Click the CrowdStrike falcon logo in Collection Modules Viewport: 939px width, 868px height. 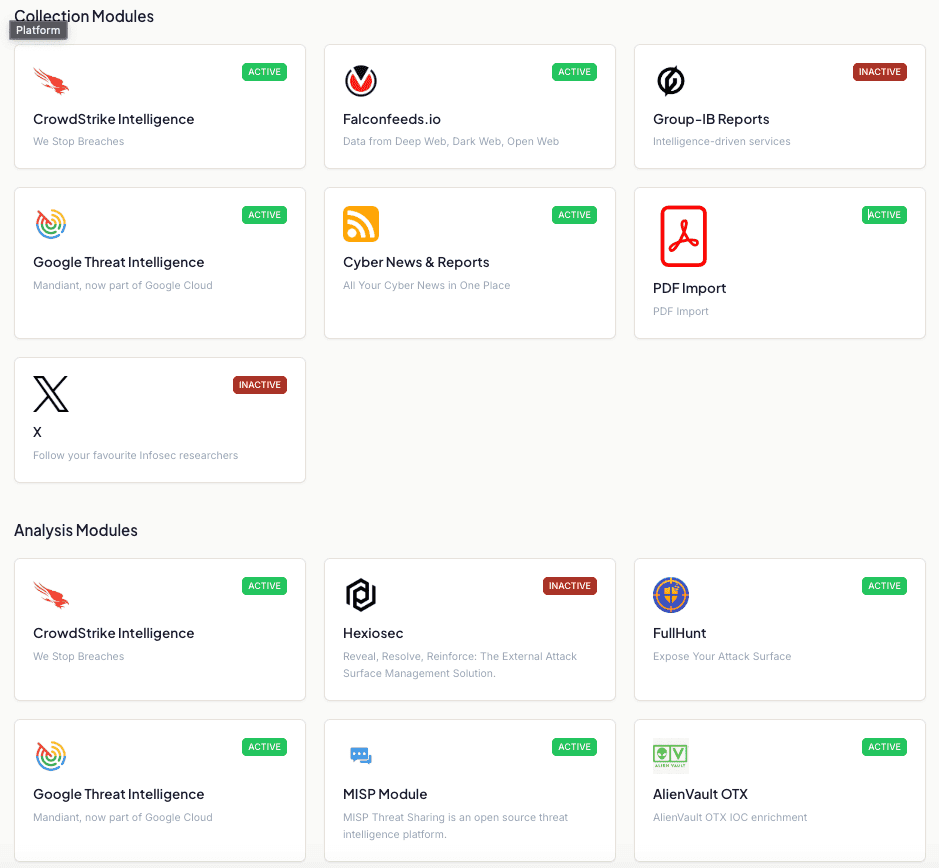[51, 81]
